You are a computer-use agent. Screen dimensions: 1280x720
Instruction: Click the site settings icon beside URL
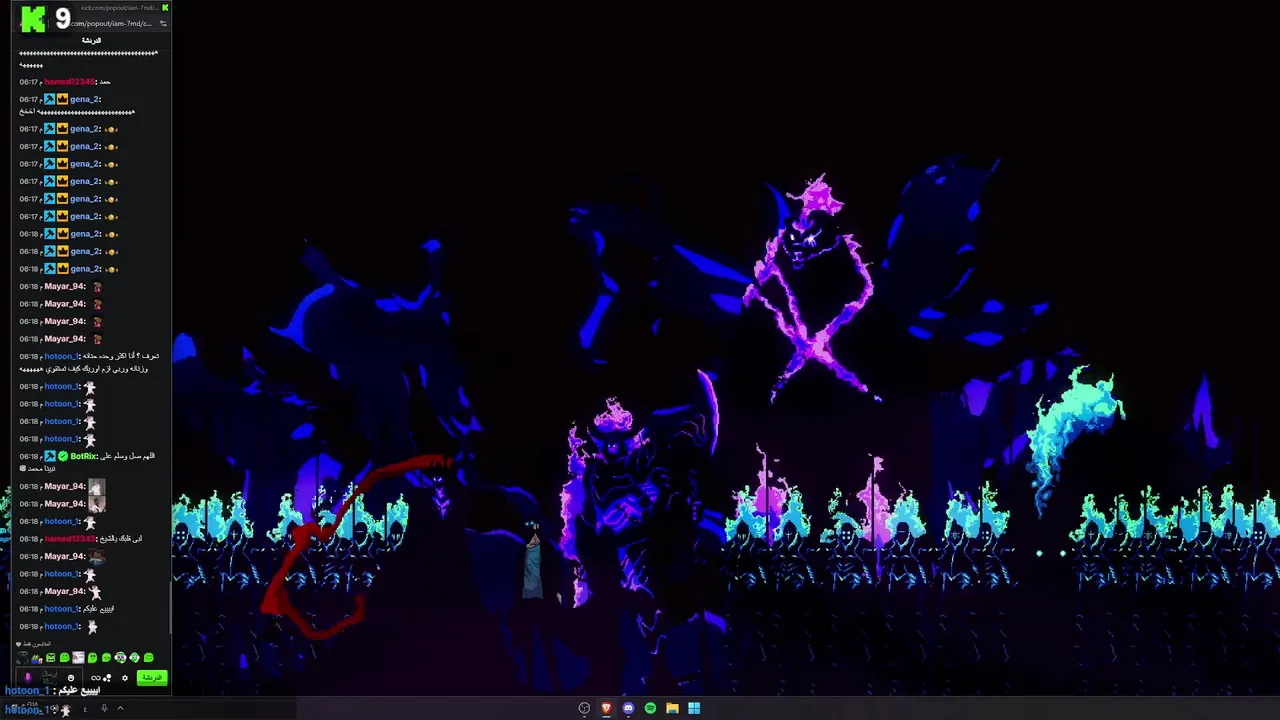(163, 23)
